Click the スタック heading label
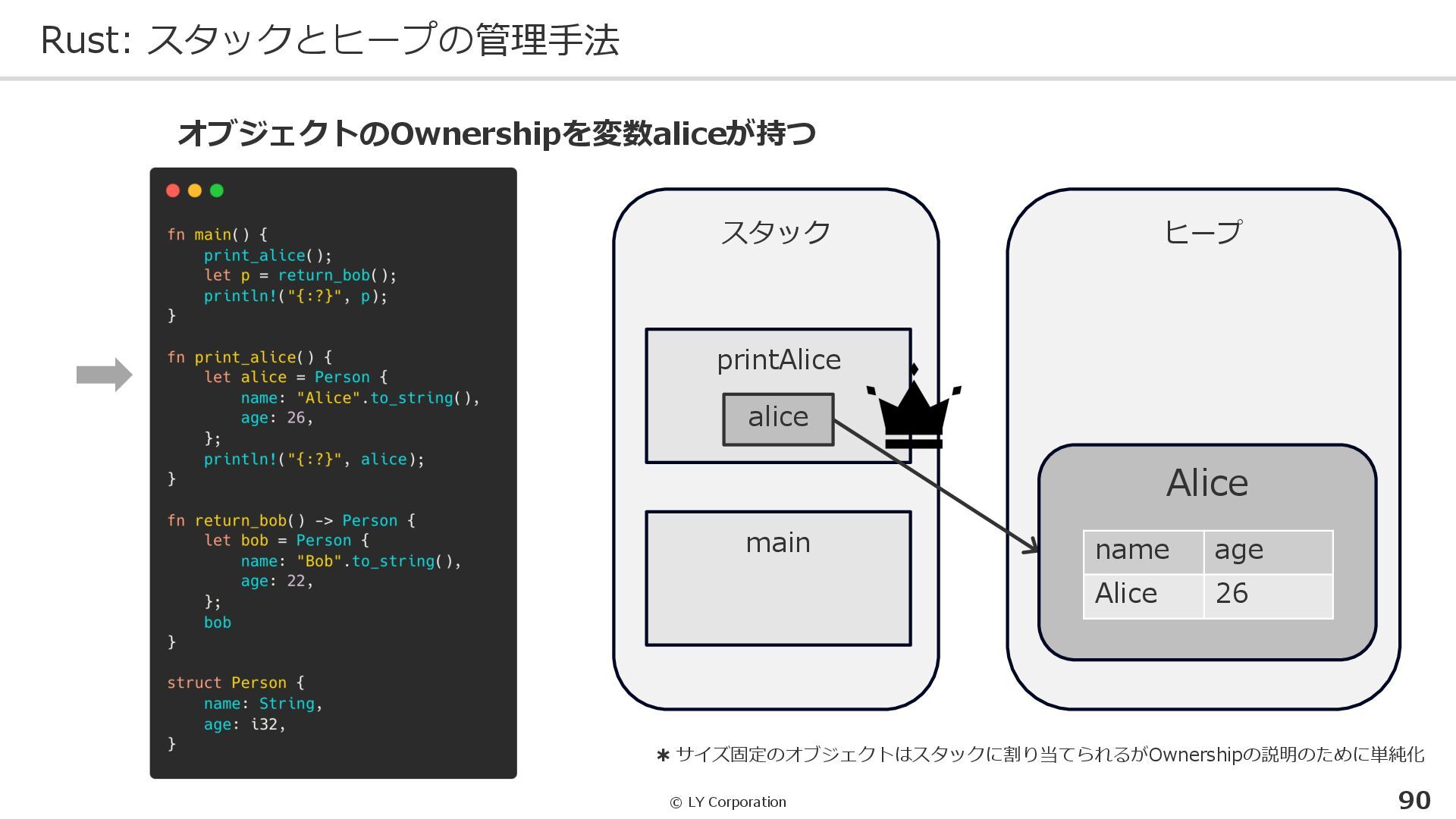1456x819 pixels. point(775,232)
